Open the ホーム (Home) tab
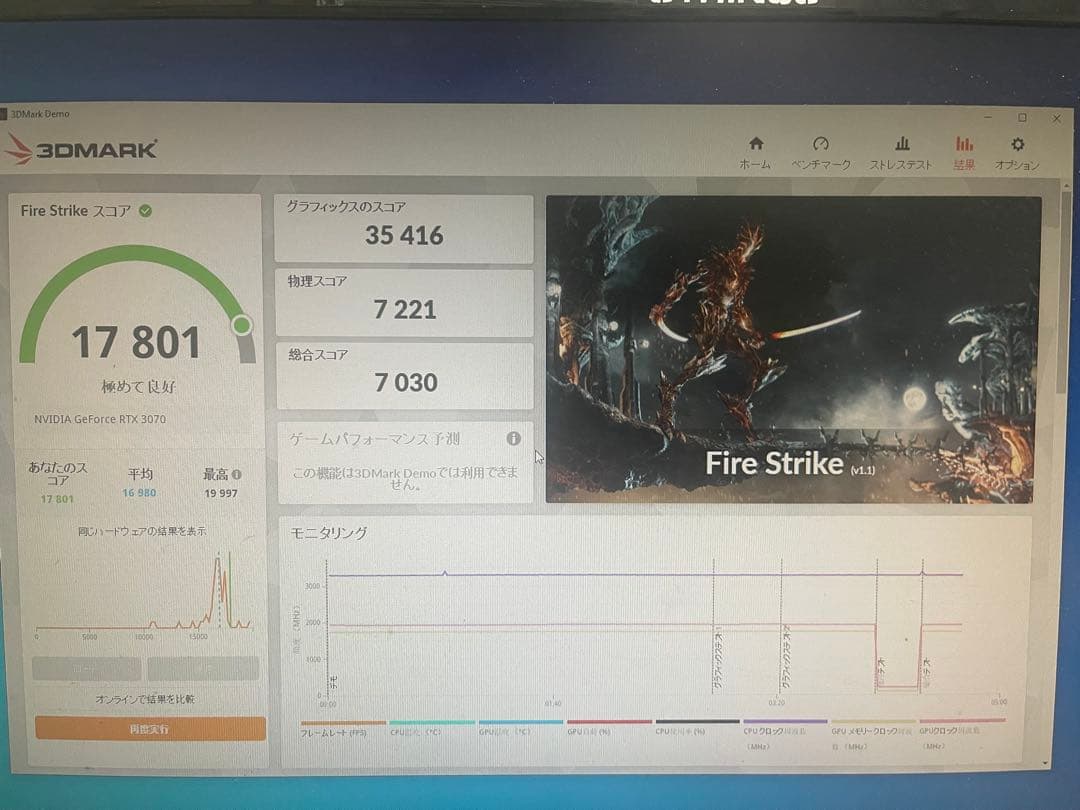1080x810 pixels. point(756,153)
